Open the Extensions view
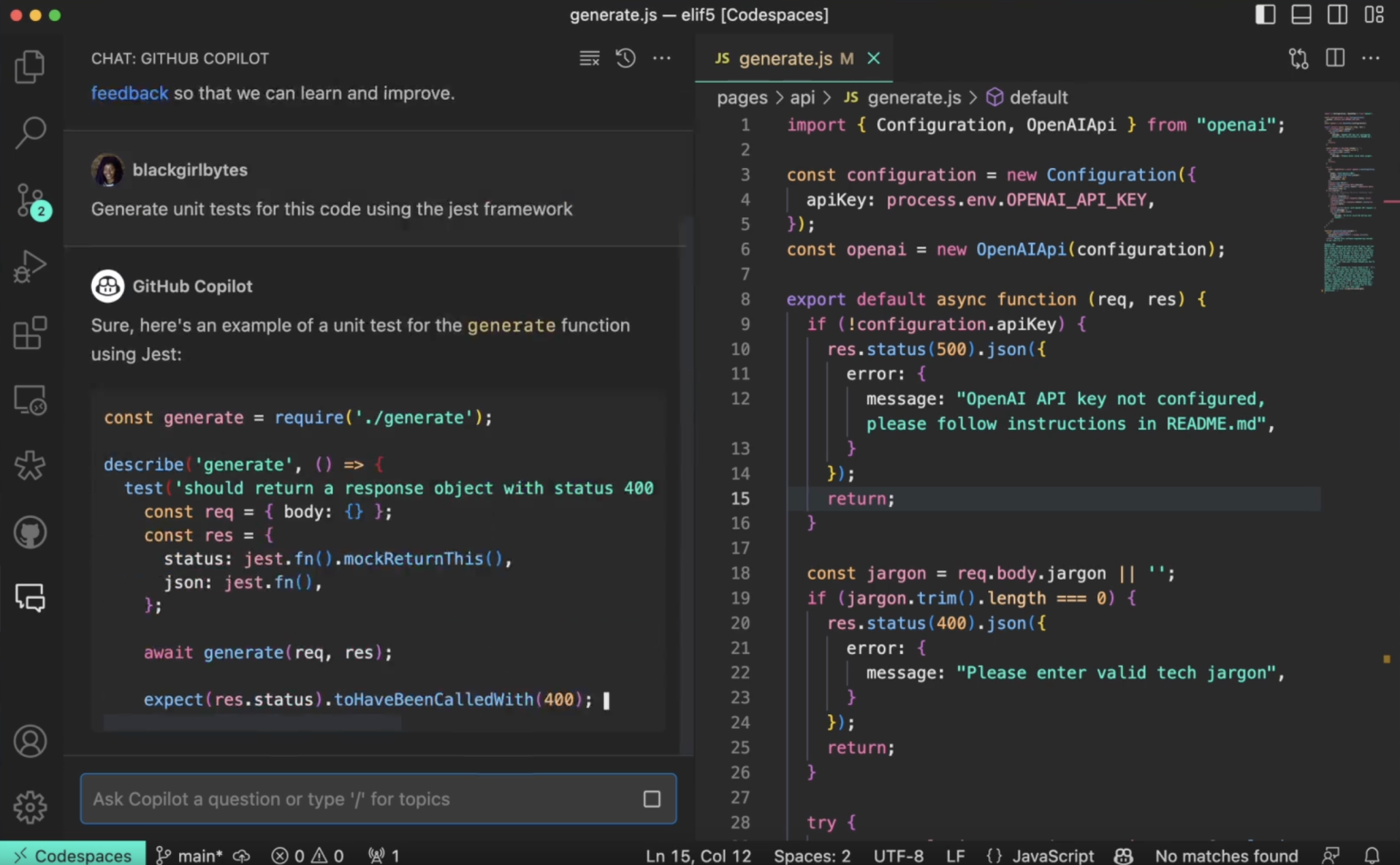1400x865 pixels. (x=30, y=333)
